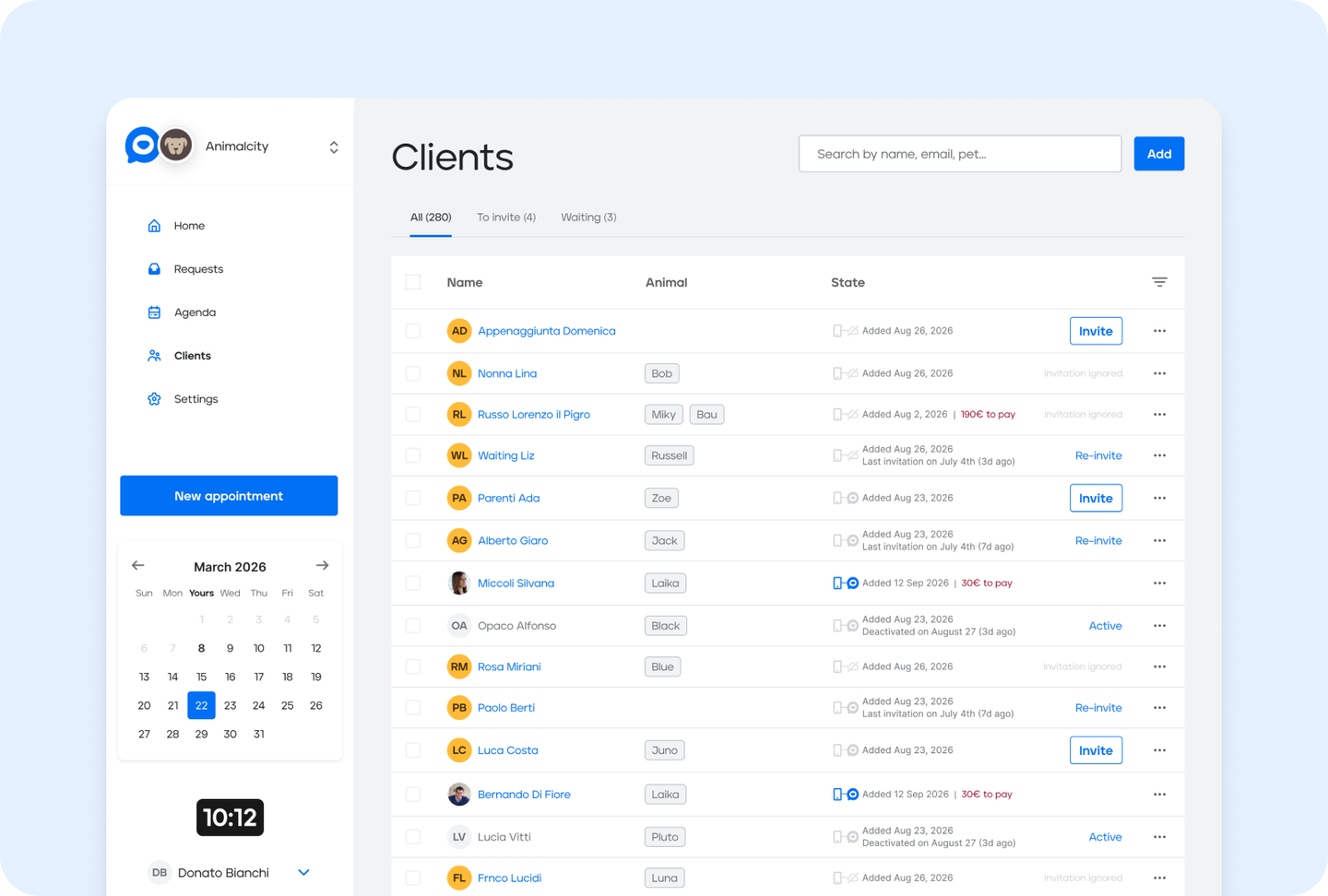
Task: Open more options for Opaco Alfonso
Action: coord(1159,626)
